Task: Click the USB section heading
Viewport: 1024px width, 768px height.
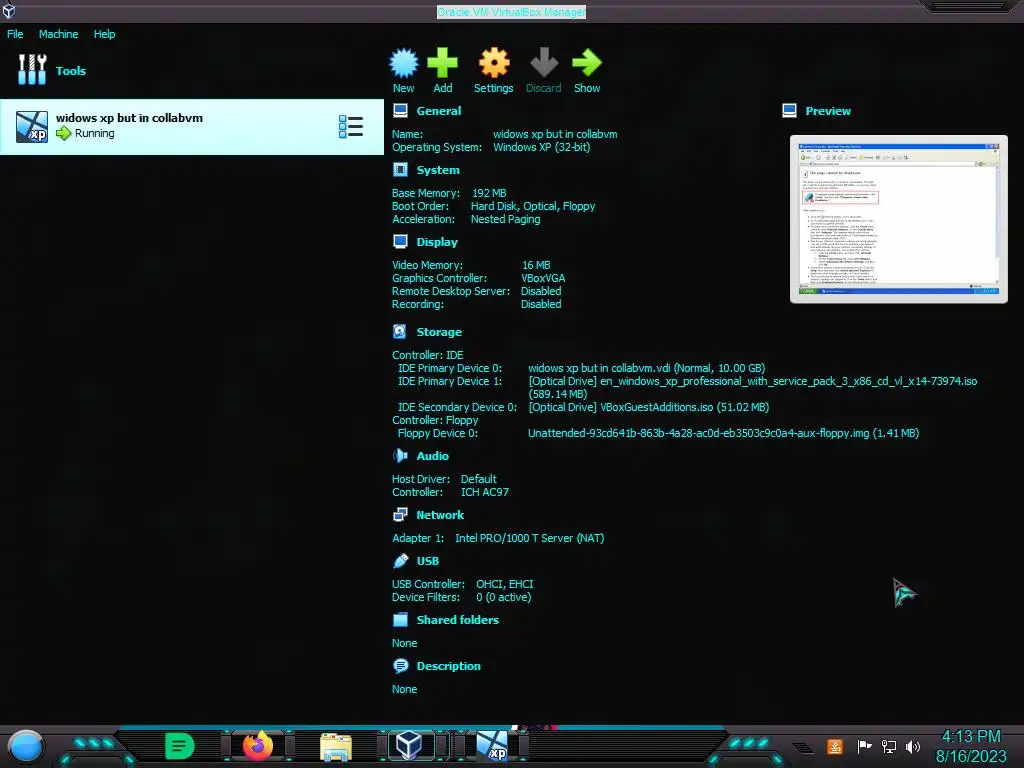Action: tap(428, 561)
